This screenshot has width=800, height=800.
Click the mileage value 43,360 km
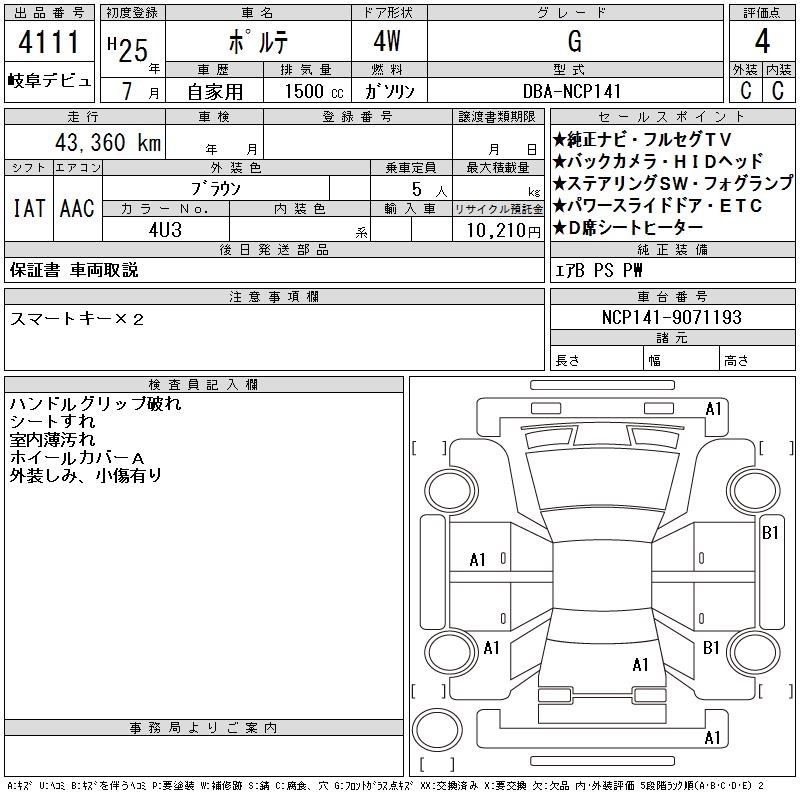[x=108, y=142]
